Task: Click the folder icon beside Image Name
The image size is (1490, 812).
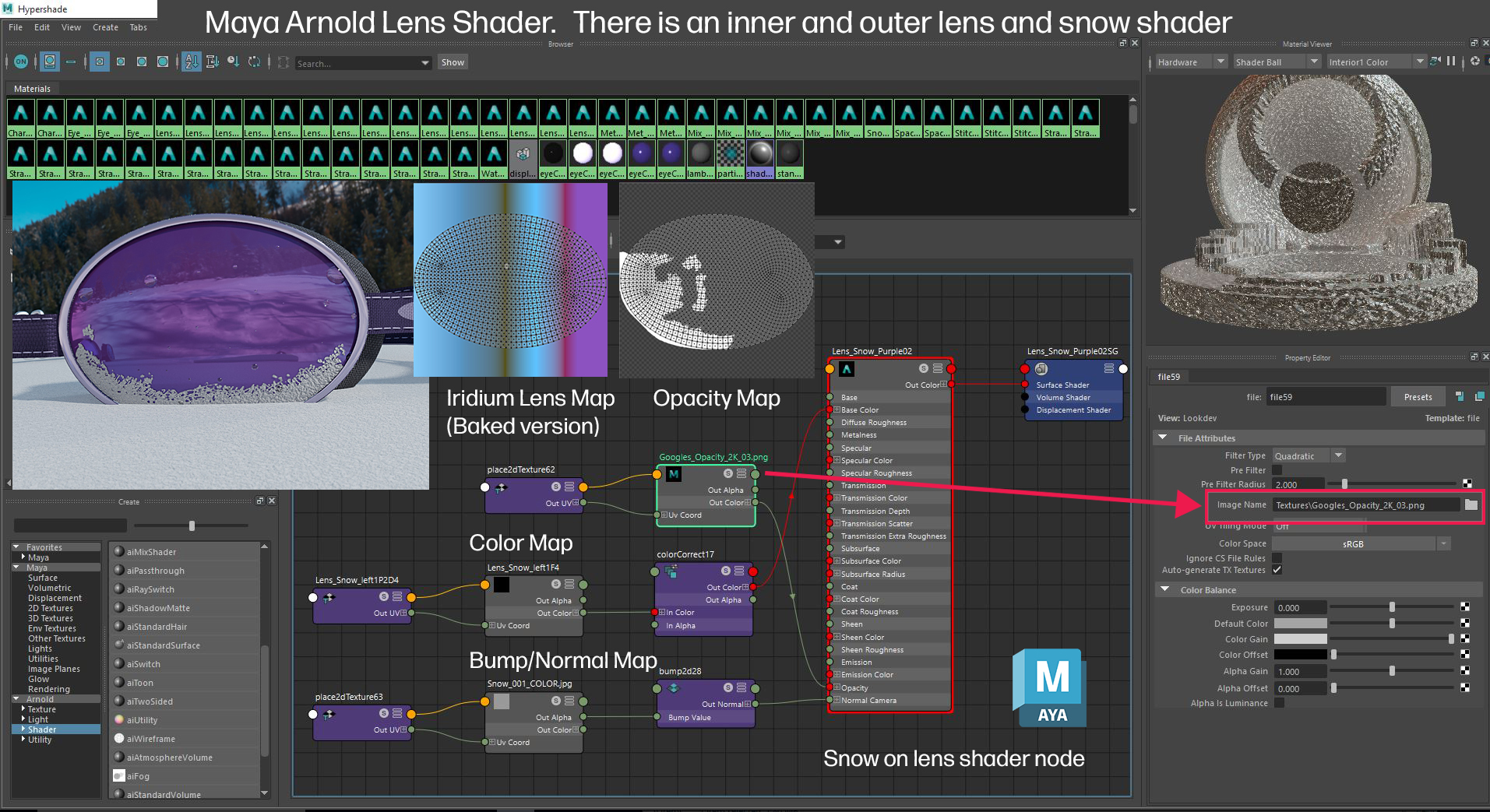Action: 1471,504
